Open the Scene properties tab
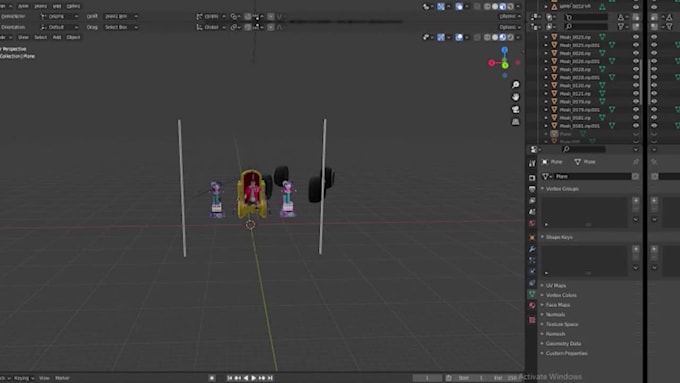Screen dimensions: 680x383 532,212
